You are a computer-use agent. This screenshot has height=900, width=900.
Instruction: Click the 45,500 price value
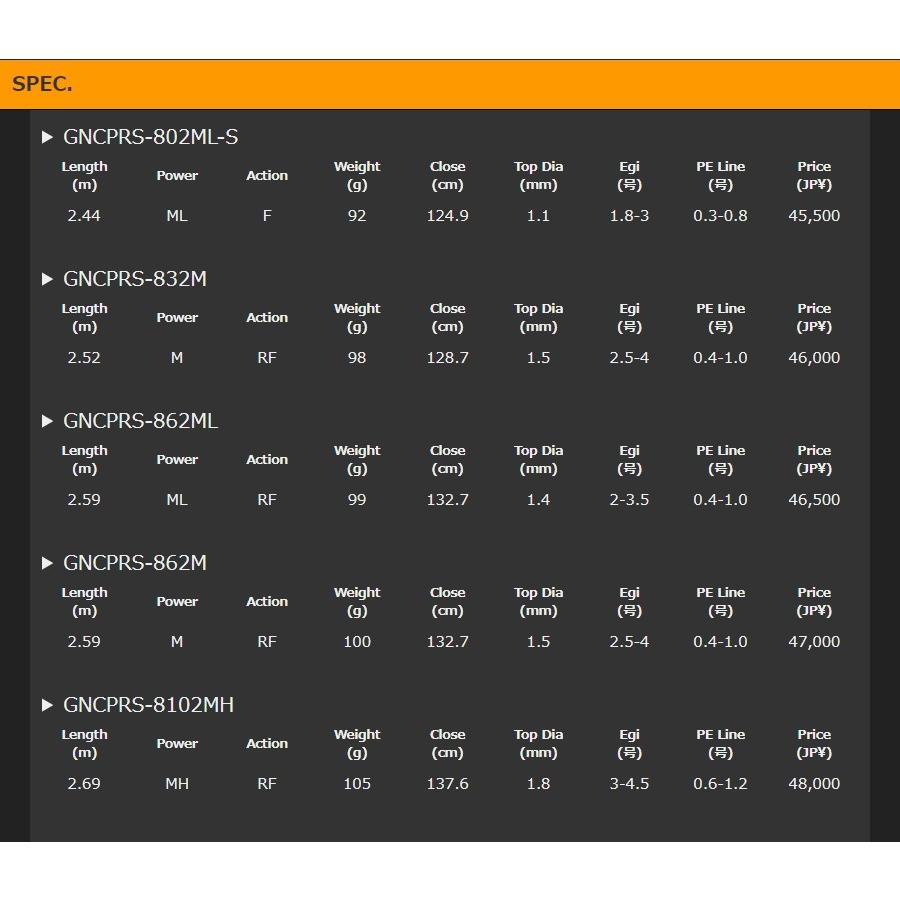(814, 216)
